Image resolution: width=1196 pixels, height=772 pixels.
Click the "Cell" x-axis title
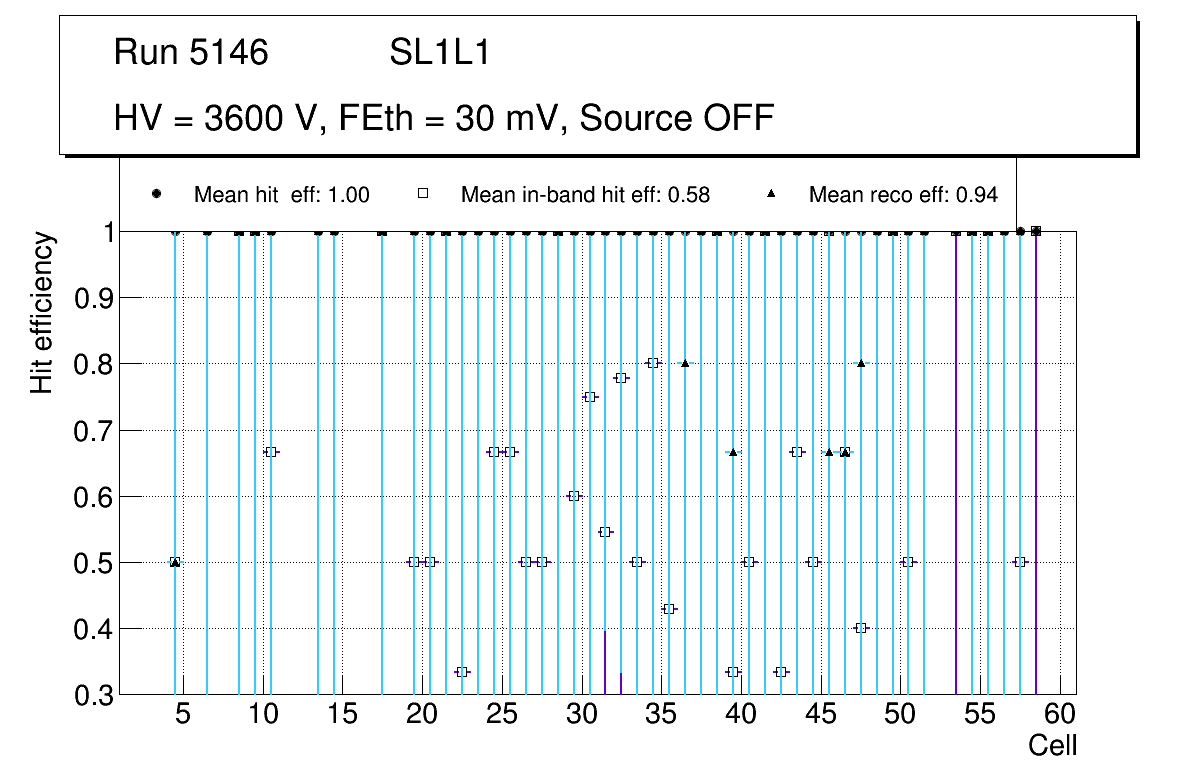[x=1053, y=745]
